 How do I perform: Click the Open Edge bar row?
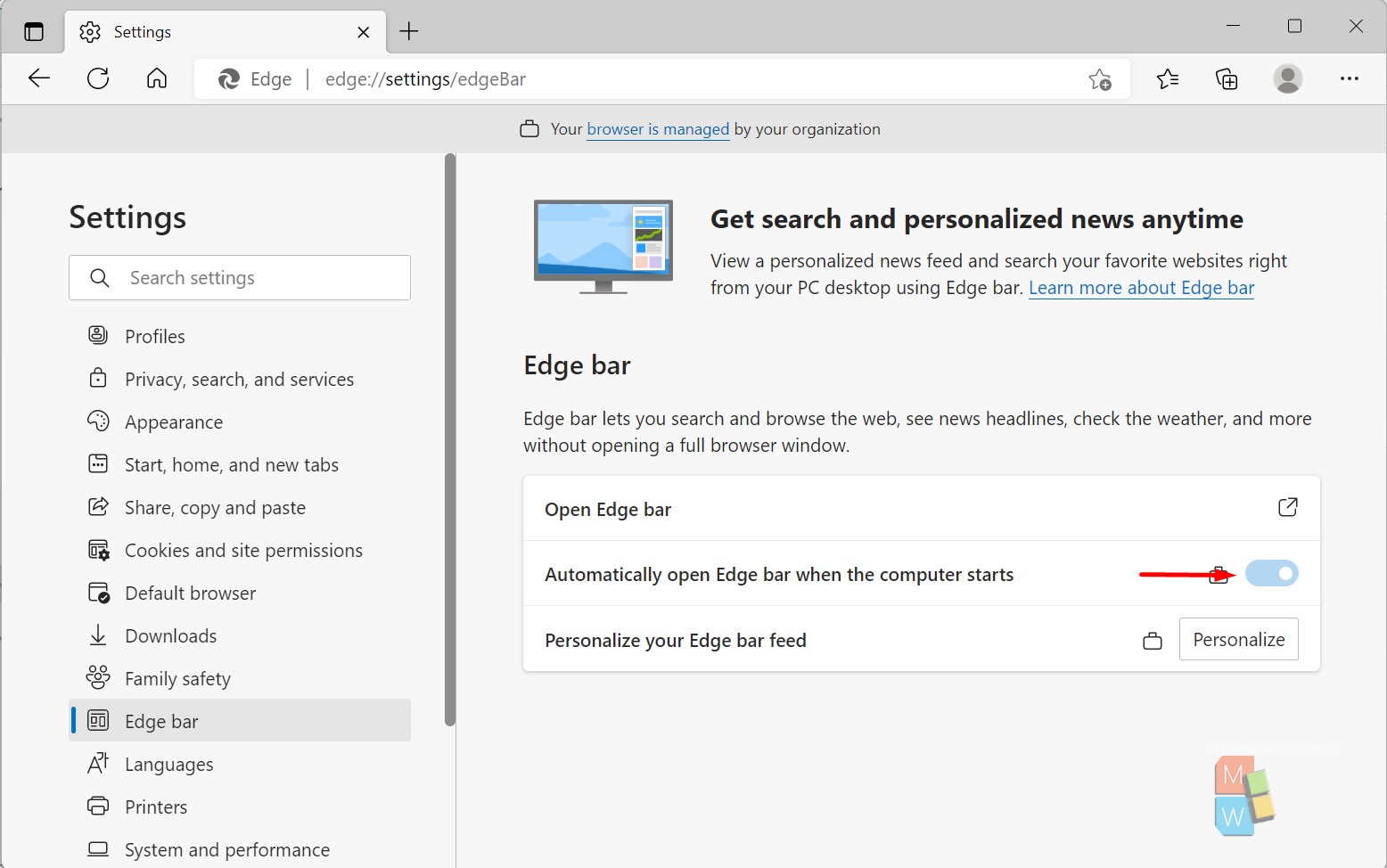[921, 509]
